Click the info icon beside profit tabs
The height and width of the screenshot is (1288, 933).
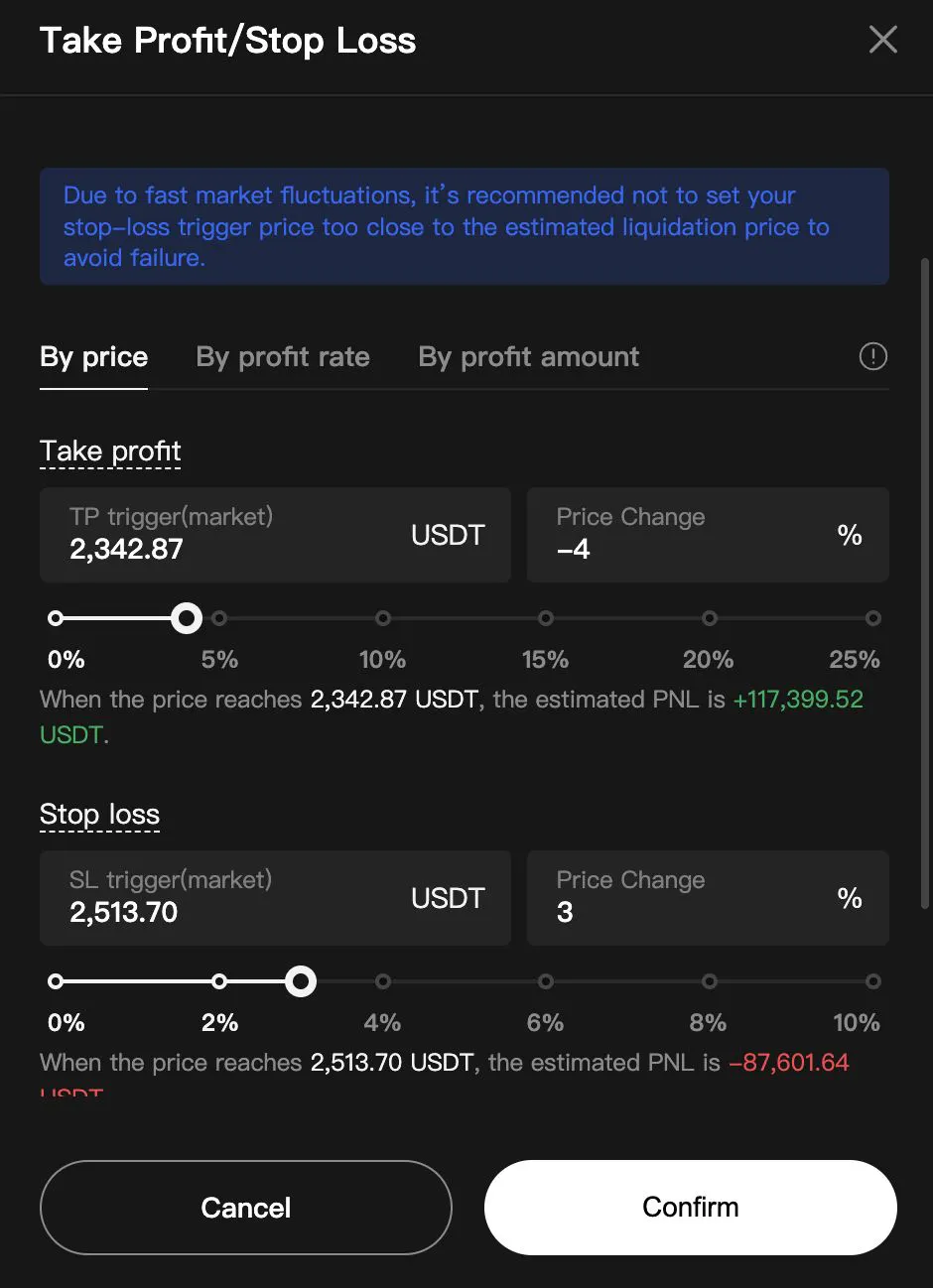(x=872, y=356)
